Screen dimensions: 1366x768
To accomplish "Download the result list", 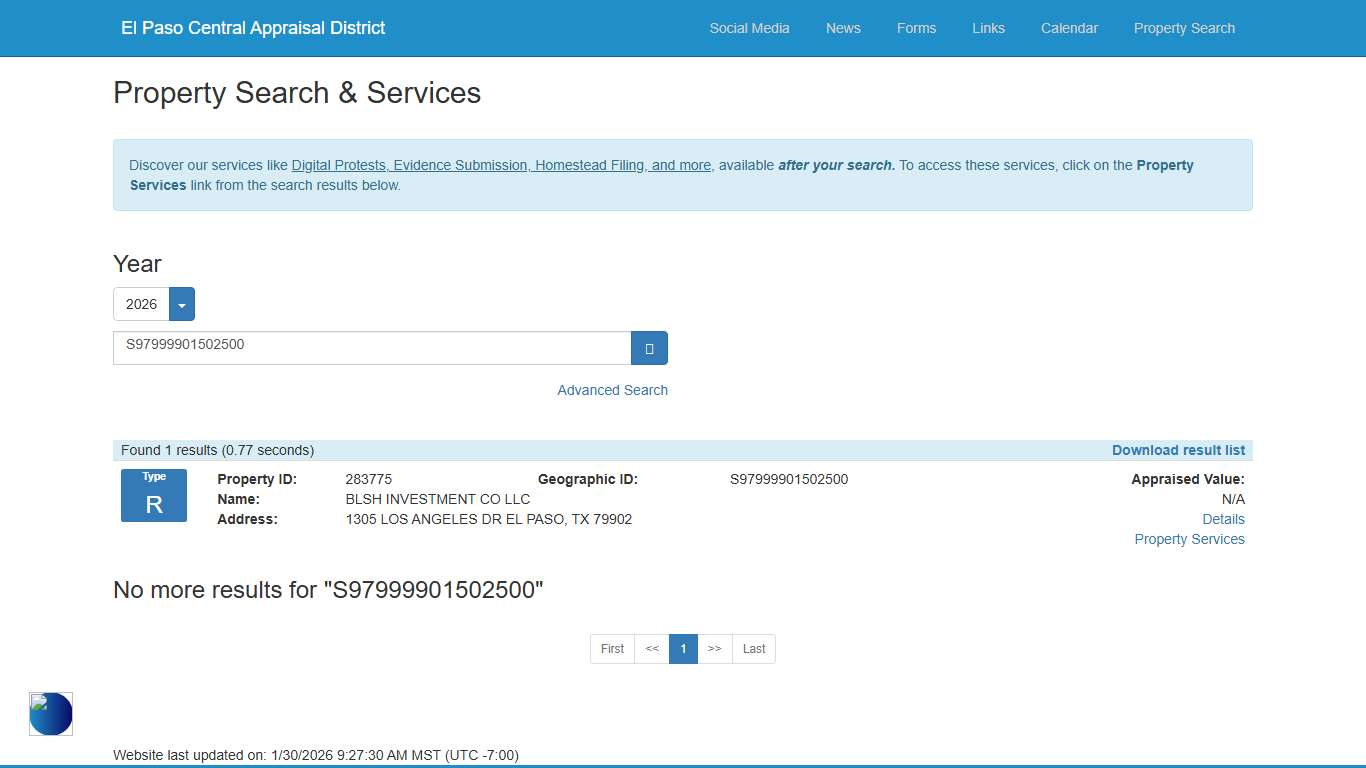I will [1178, 450].
